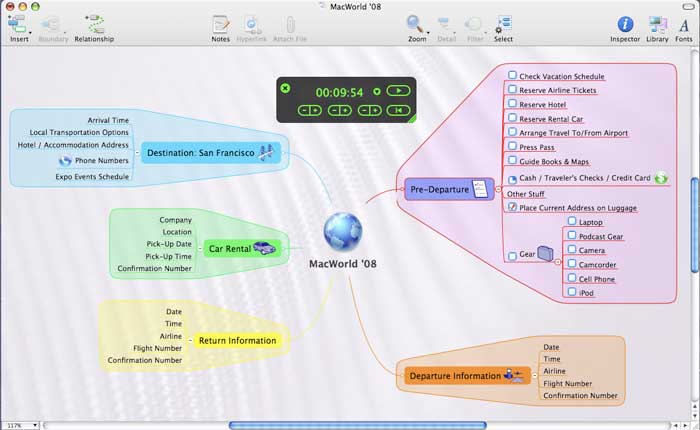The width and height of the screenshot is (700, 430).
Task: Uncheck Place Current Address on Luggage
Action: 512,207
